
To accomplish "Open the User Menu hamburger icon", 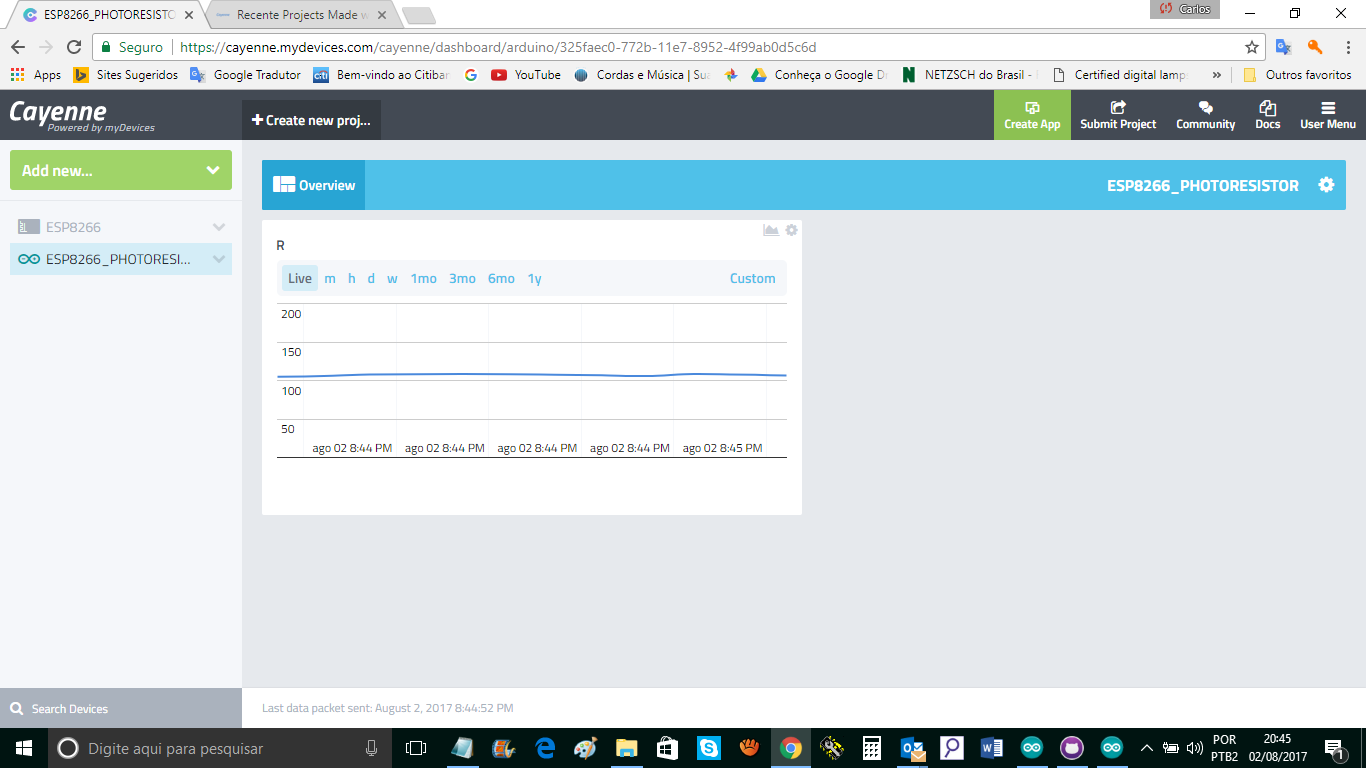I will tap(1328, 108).
